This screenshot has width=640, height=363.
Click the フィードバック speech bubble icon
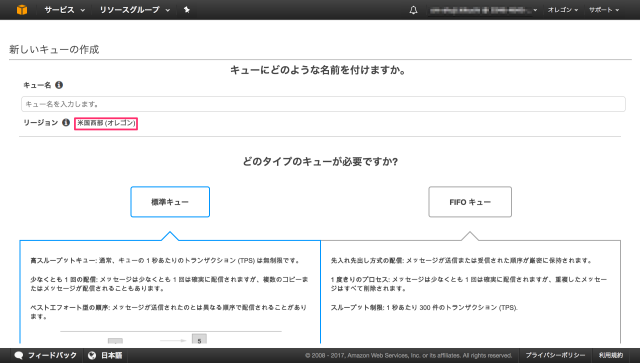19,355
